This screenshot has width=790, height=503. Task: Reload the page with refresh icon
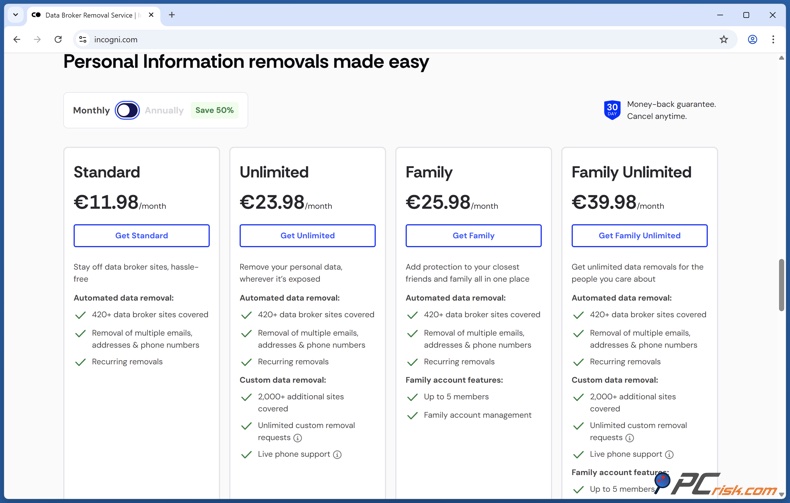pyautogui.click(x=58, y=40)
